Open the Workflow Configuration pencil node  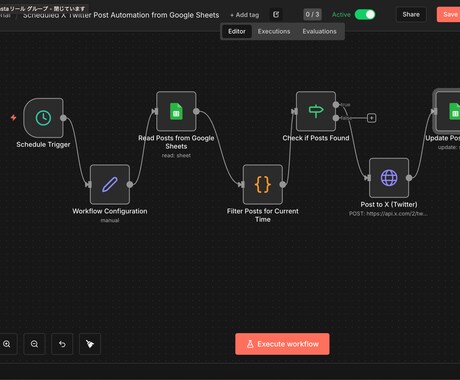[x=110, y=184]
